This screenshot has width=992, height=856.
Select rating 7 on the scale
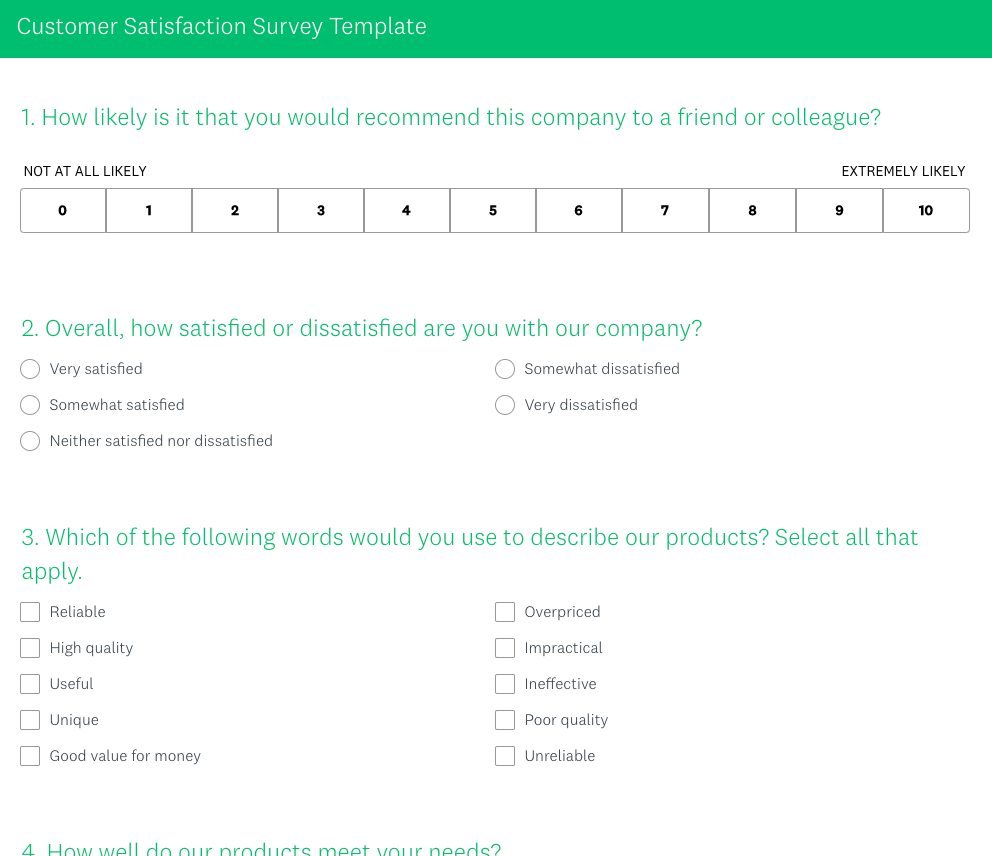coord(665,211)
